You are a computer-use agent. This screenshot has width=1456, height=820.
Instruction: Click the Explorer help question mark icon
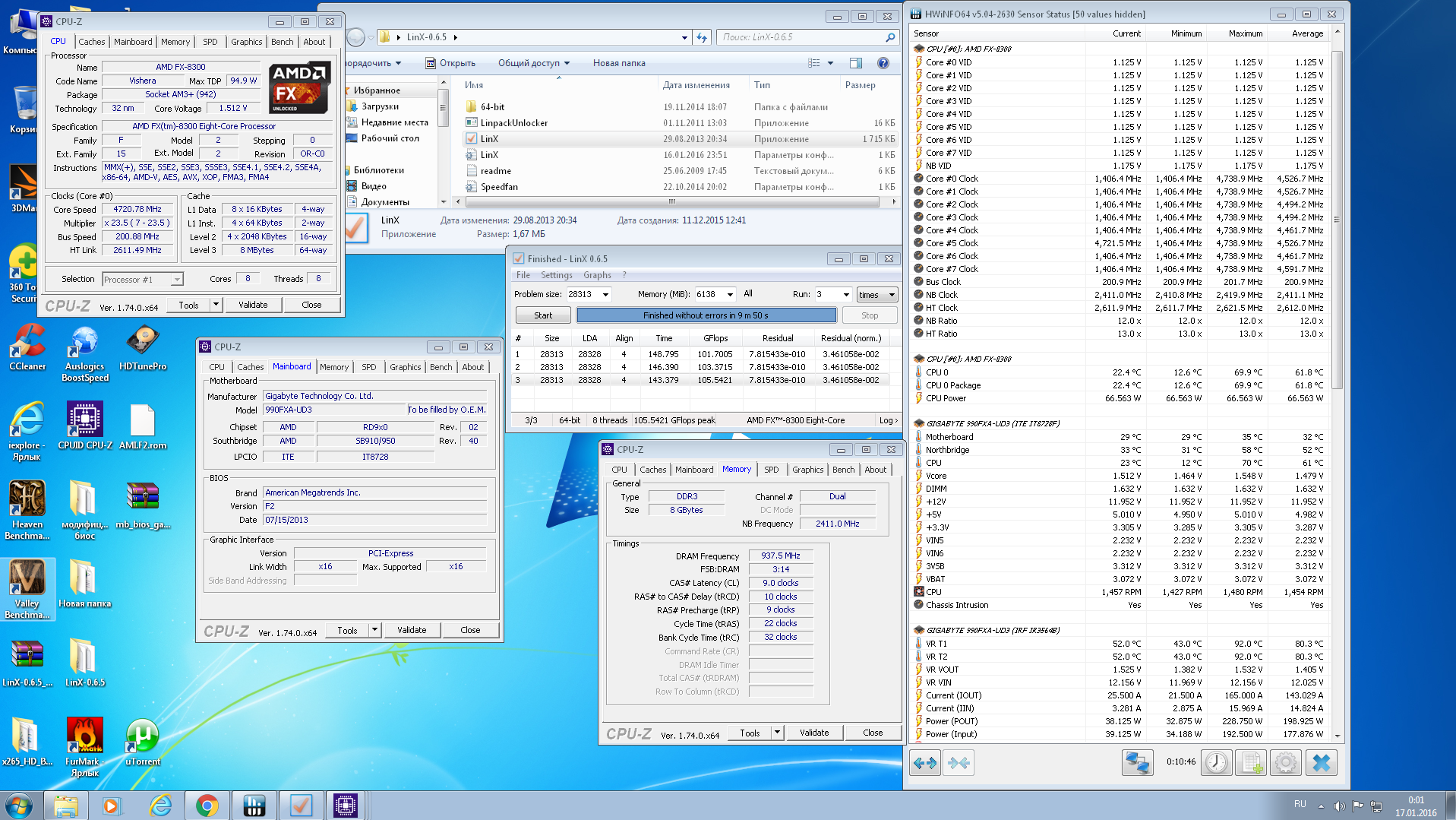coord(883,63)
